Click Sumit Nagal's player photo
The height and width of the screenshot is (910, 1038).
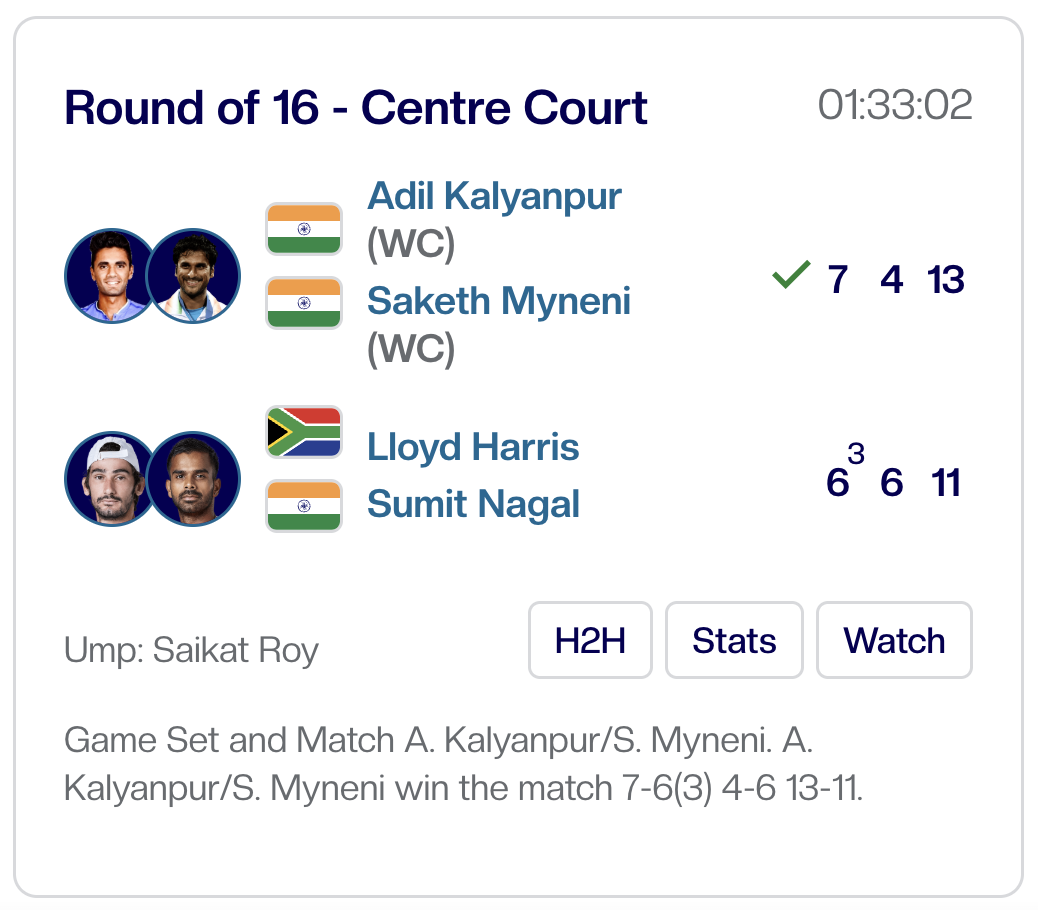(194, 479)
